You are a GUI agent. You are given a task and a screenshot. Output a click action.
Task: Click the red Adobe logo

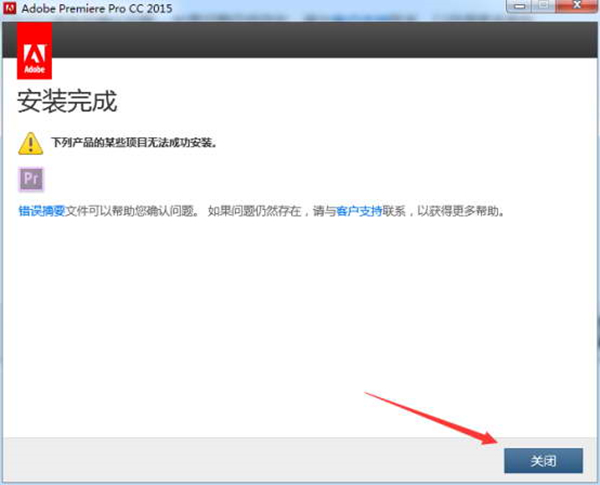[x=34, y=51]
